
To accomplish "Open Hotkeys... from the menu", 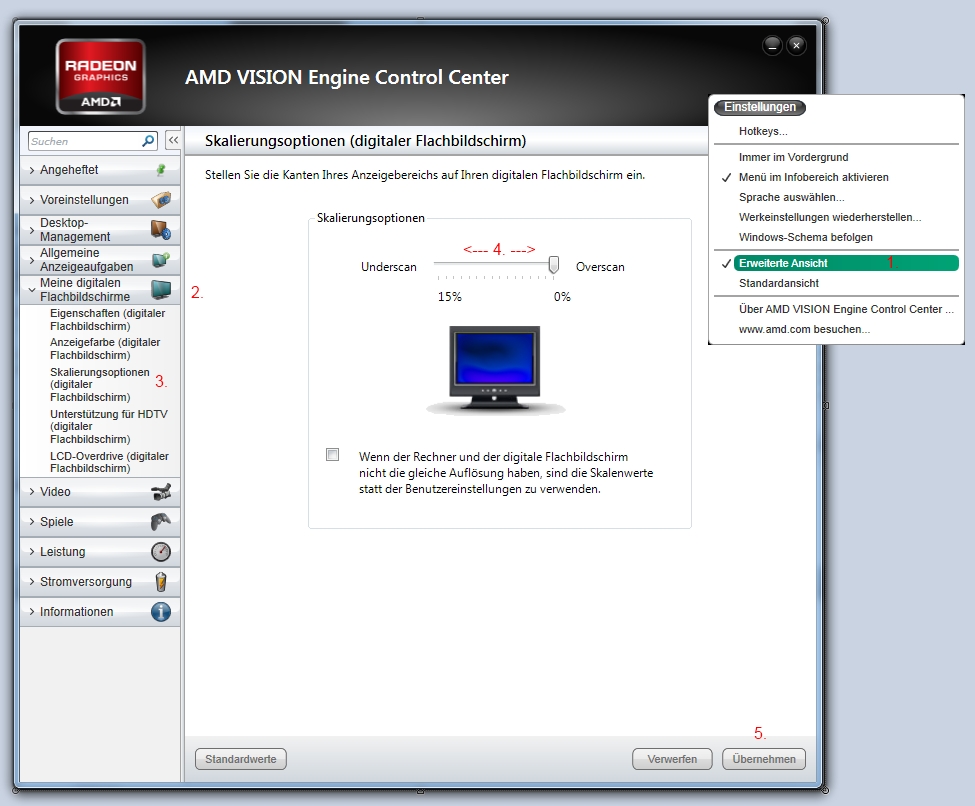I will click(x=763, y=131).
